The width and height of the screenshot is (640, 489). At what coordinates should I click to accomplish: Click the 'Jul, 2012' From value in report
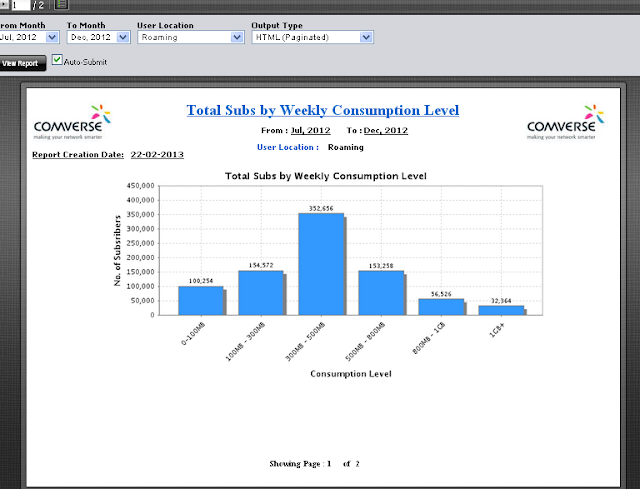[x=311, y=131]
